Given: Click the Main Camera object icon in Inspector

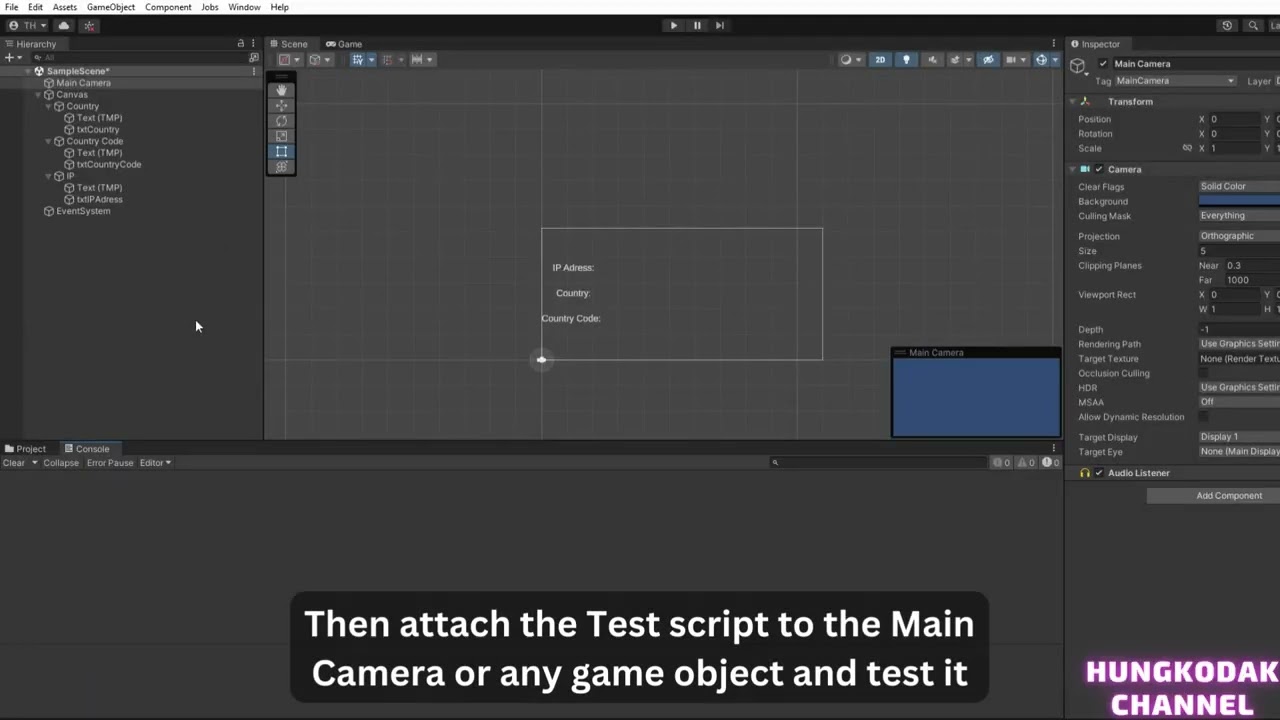Looking at the screenshot, I should click(x=1078, y=66).
